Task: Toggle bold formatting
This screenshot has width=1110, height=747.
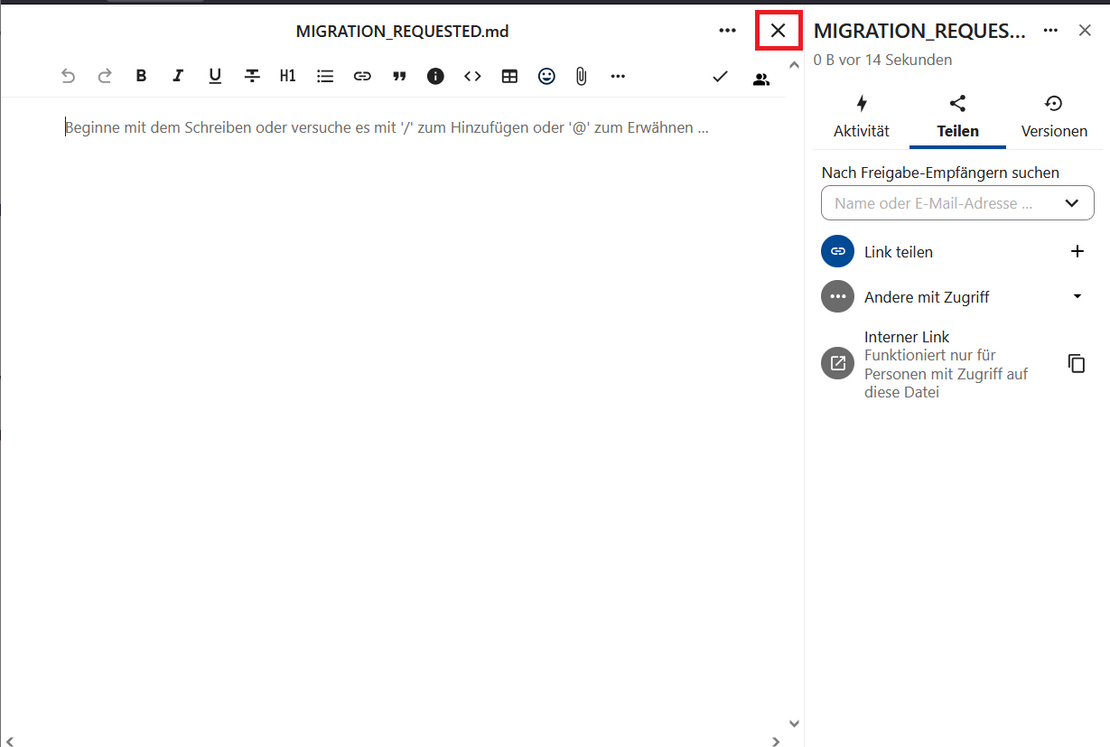Action: pos(141,76)
